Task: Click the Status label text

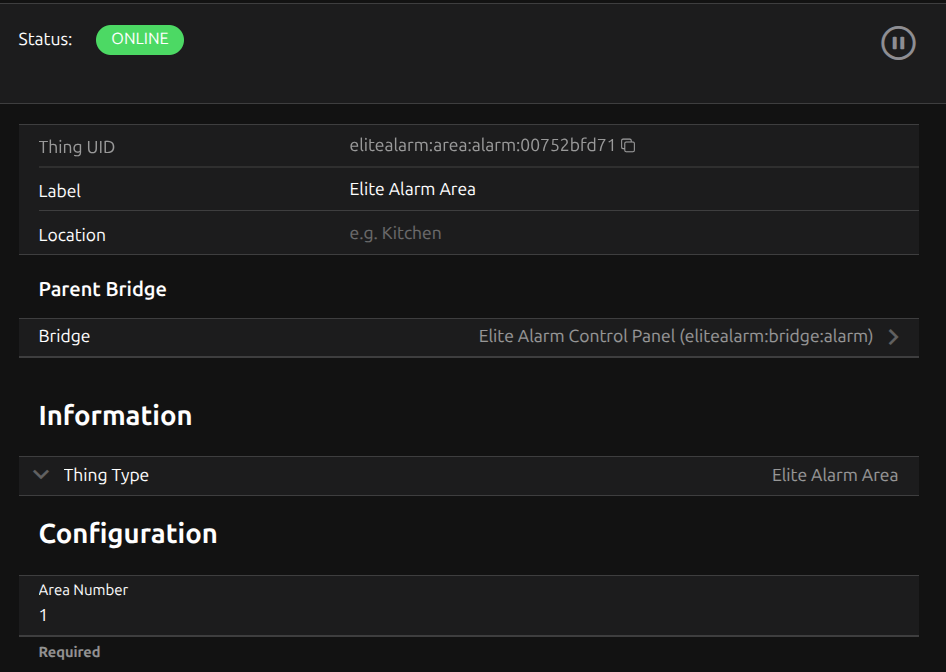Action: tap(46, 40)
